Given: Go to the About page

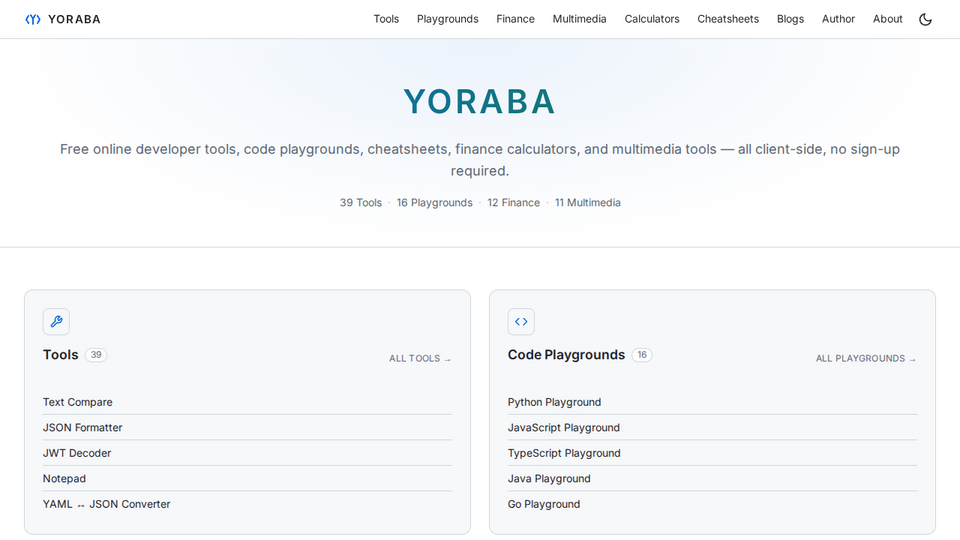Looking at the screenshot, I should (x=888, y=19).
